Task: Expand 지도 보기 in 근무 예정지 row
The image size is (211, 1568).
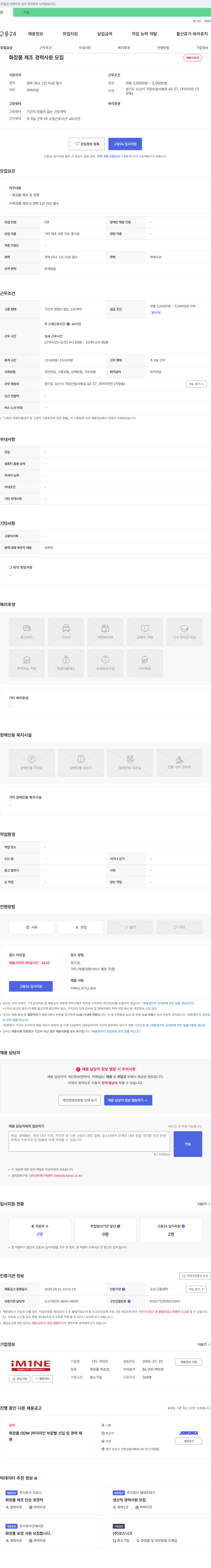Action: pyautogui.click(x=196, y=384)
